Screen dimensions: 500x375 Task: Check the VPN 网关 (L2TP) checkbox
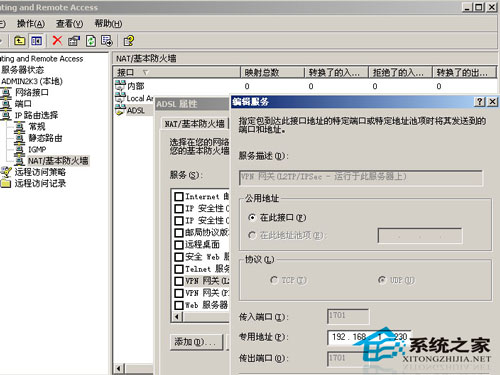click(179, 281)
